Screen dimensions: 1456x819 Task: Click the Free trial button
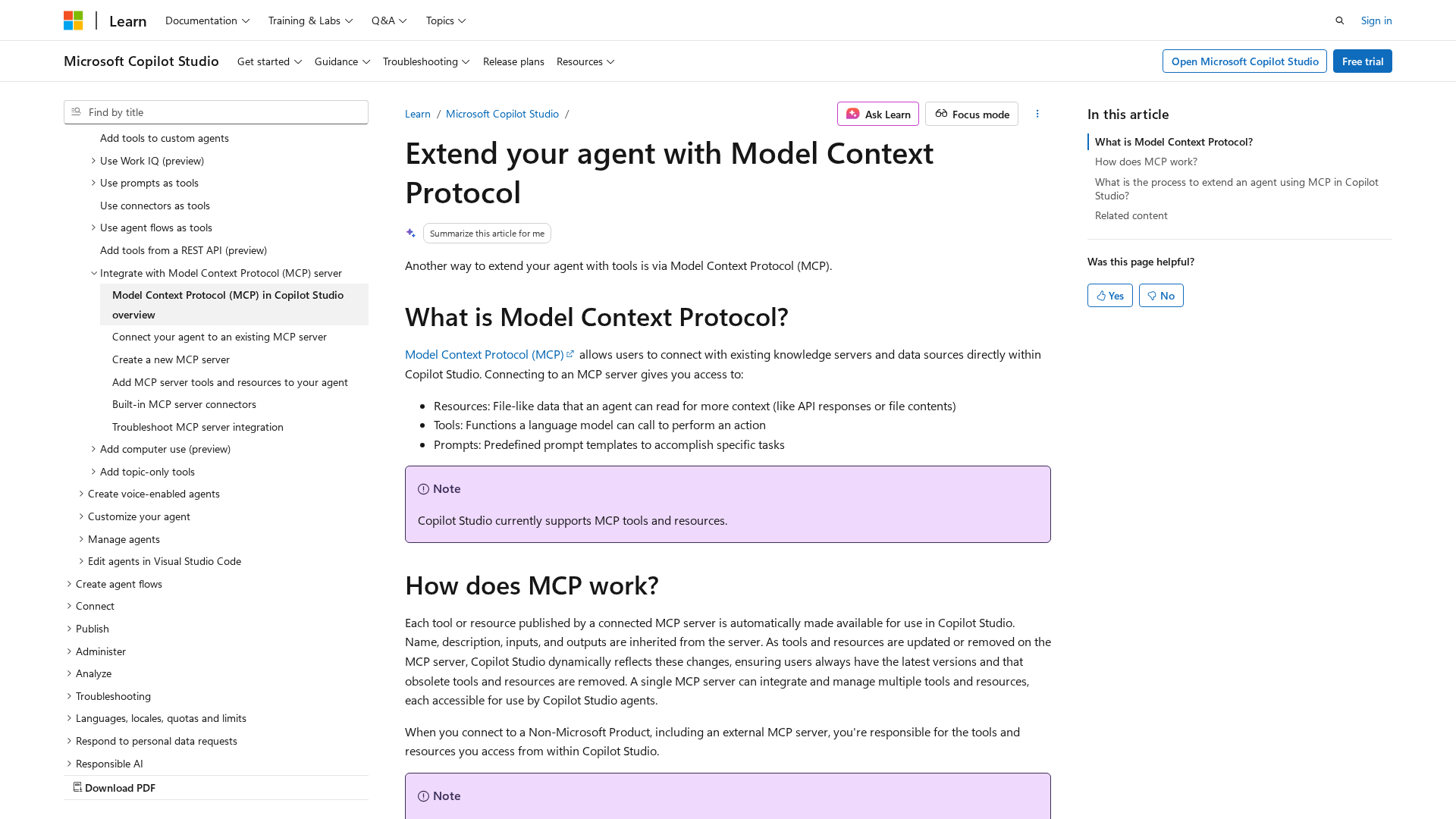1362,61
